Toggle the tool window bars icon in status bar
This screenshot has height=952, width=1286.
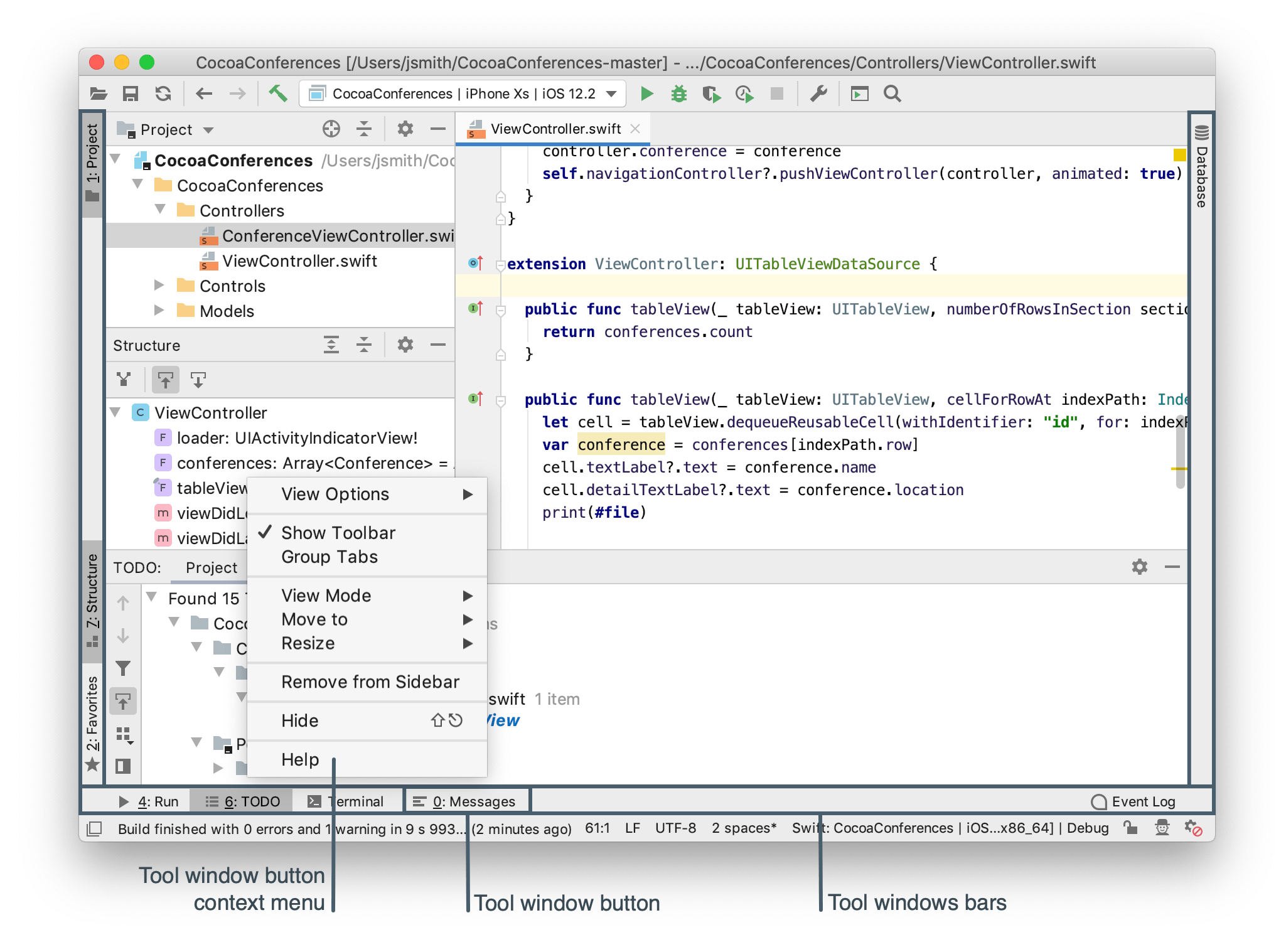95,828
